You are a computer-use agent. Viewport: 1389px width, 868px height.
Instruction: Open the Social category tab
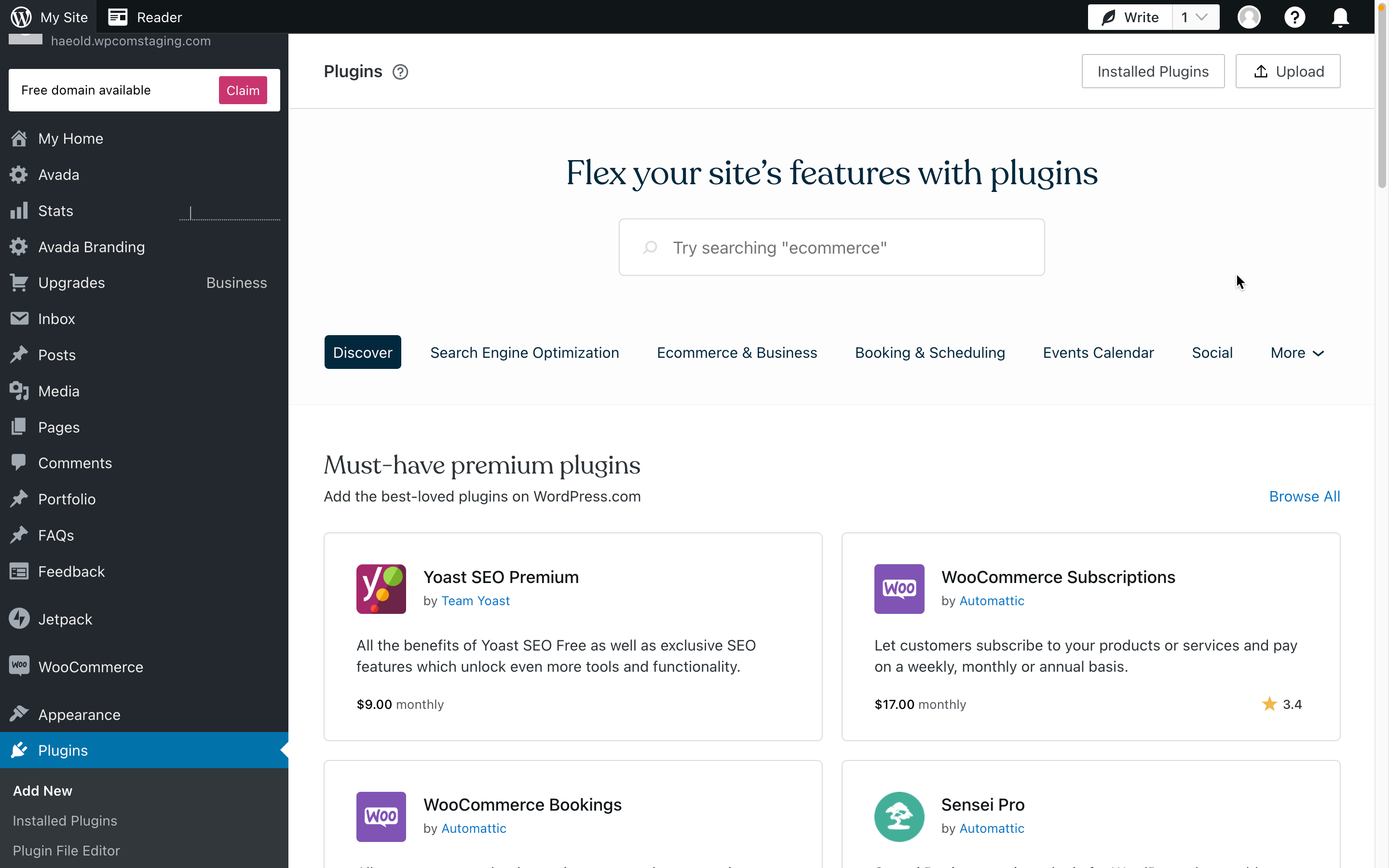coord(1212,353)
